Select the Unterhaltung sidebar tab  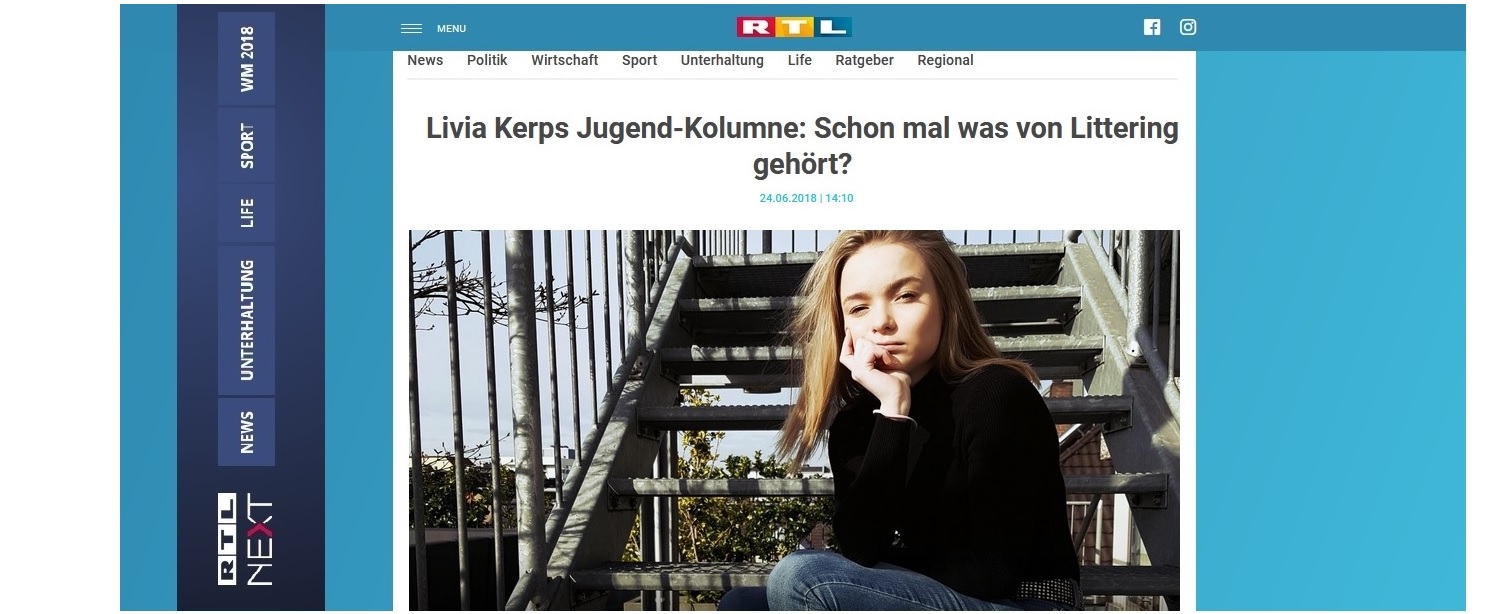(246, 319)
